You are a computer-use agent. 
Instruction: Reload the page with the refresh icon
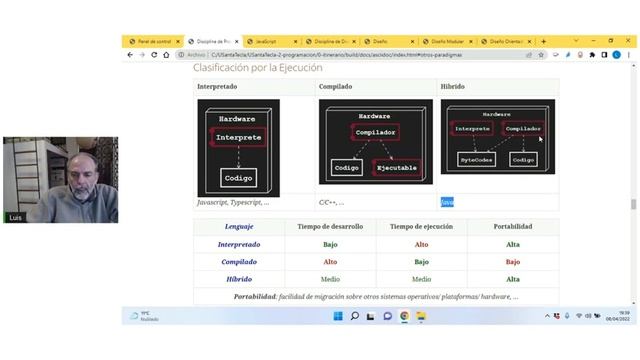(x=154, y=55)
